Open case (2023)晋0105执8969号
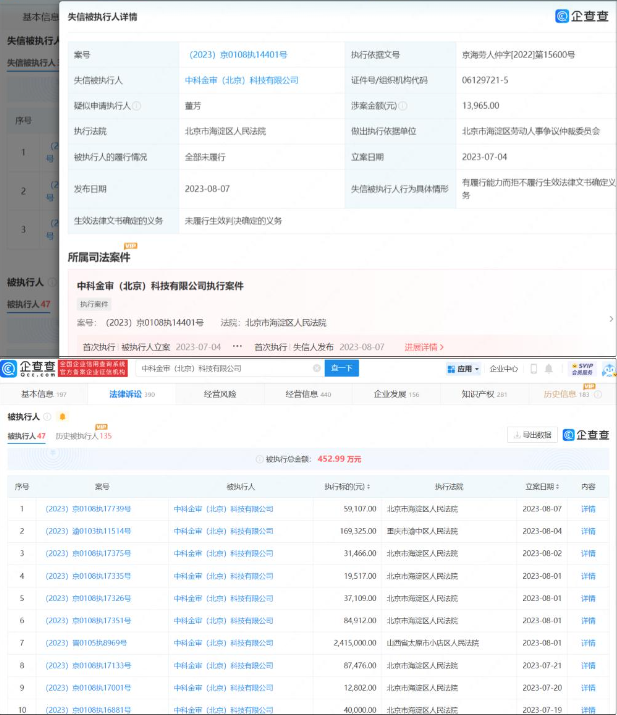Screen dimensions: 617x715 (86, 643)
